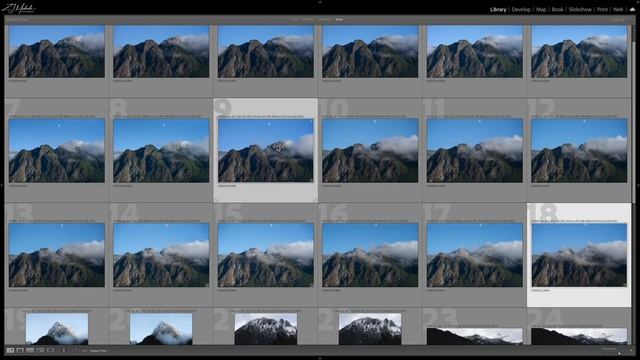This screenshot has width=640, height=360.
Task: Open the Slideshow module
Action: click(580, 9)
